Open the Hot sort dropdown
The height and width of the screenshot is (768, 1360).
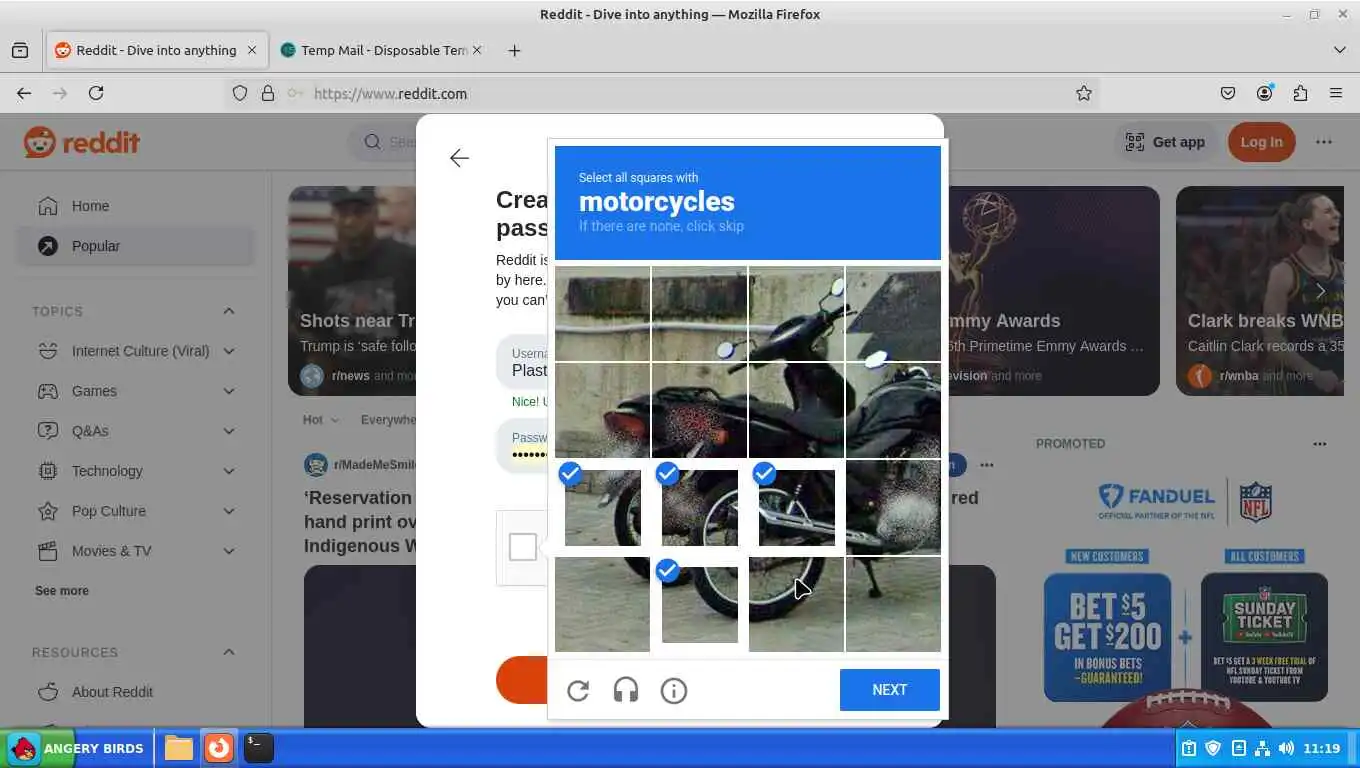(321, 420)
